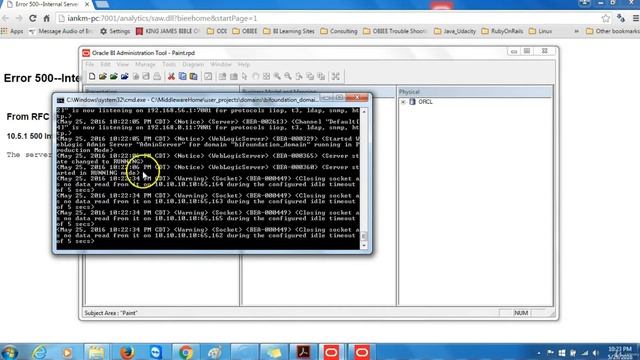640x360 pixels.
Task: Open the Diagram menu
Action: click(x=193, y=64)
